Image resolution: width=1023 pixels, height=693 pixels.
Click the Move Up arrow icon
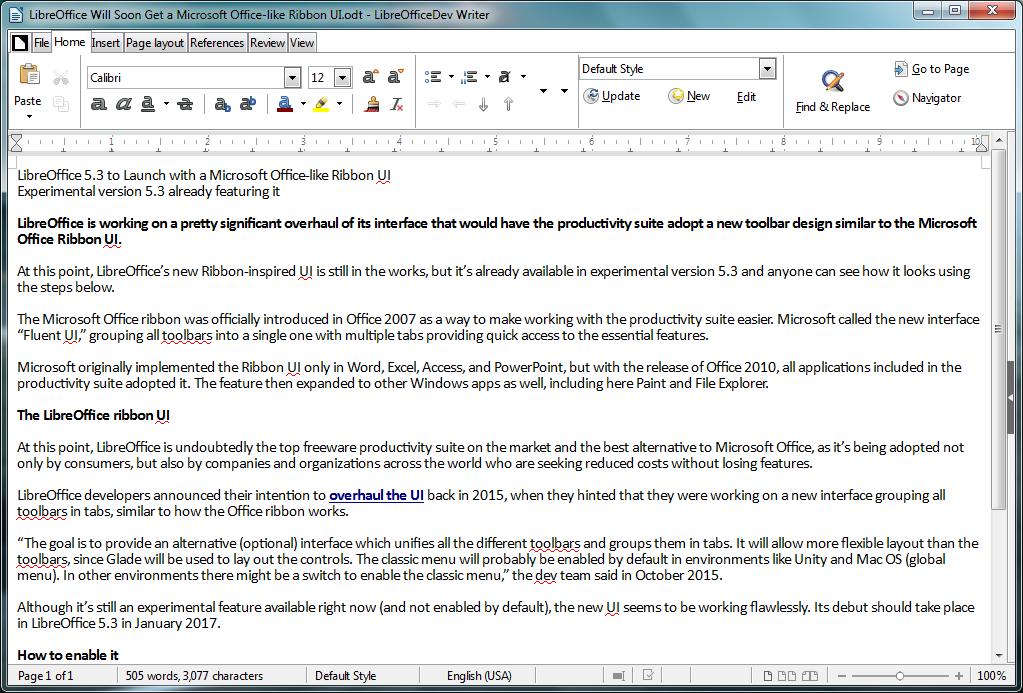[508, 104]
